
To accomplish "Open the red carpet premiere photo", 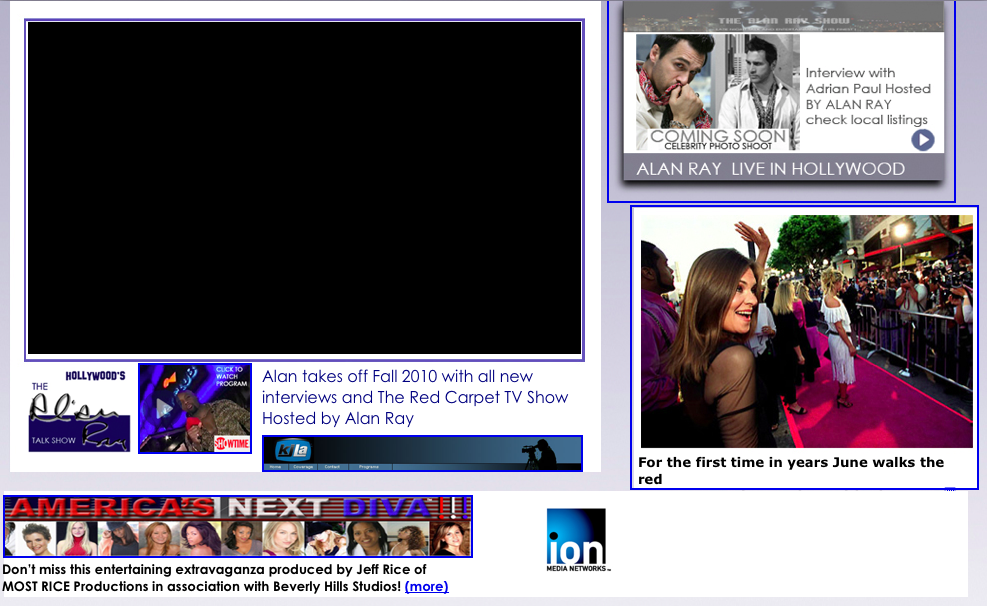I will tap(806, 331).
